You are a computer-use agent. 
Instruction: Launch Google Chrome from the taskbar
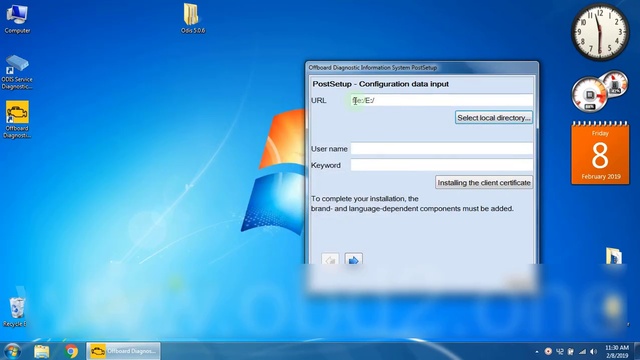(x=71, y=351)
